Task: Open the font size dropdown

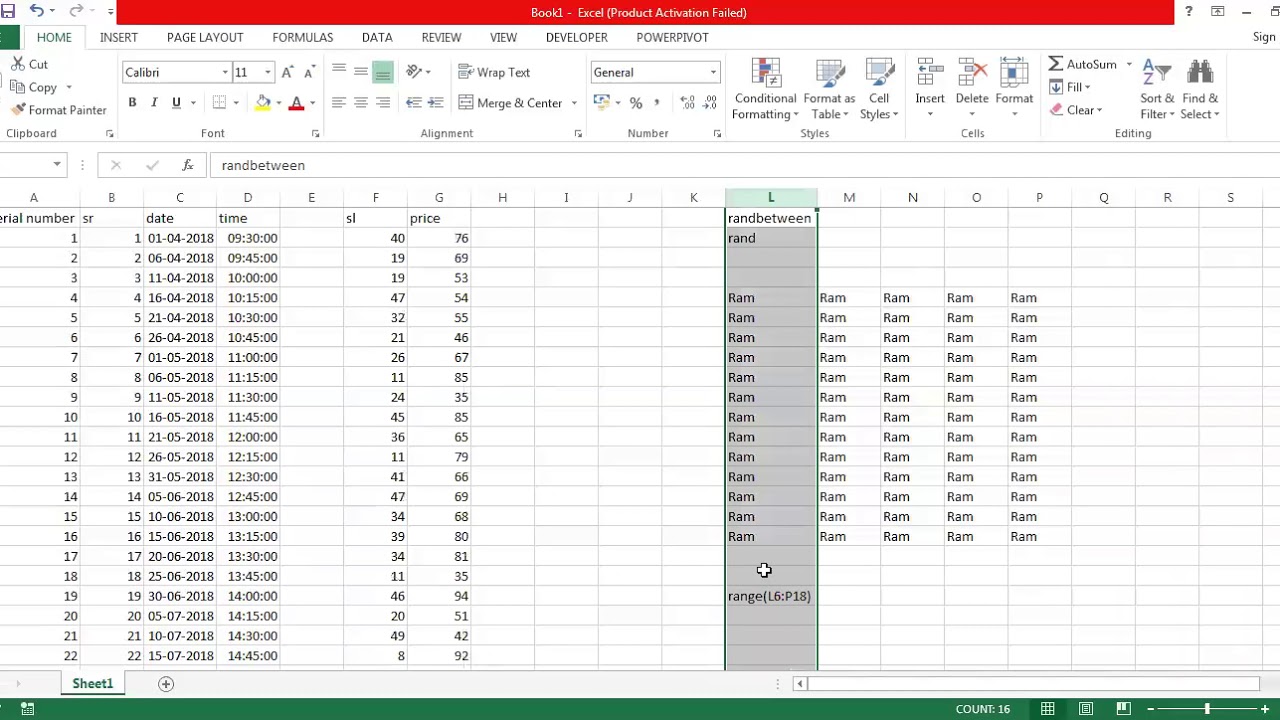Action: pyautogui.click(x=267, y=72)
